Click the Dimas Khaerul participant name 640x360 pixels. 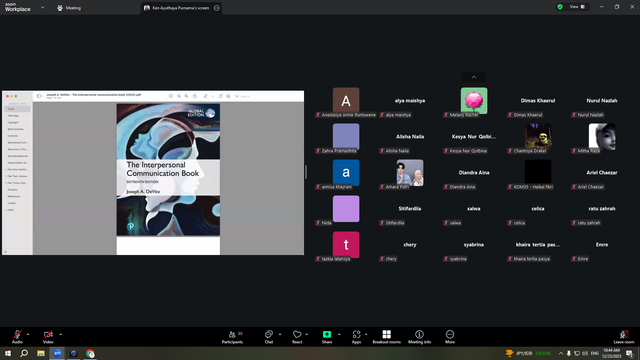click(x=538, y=100)
